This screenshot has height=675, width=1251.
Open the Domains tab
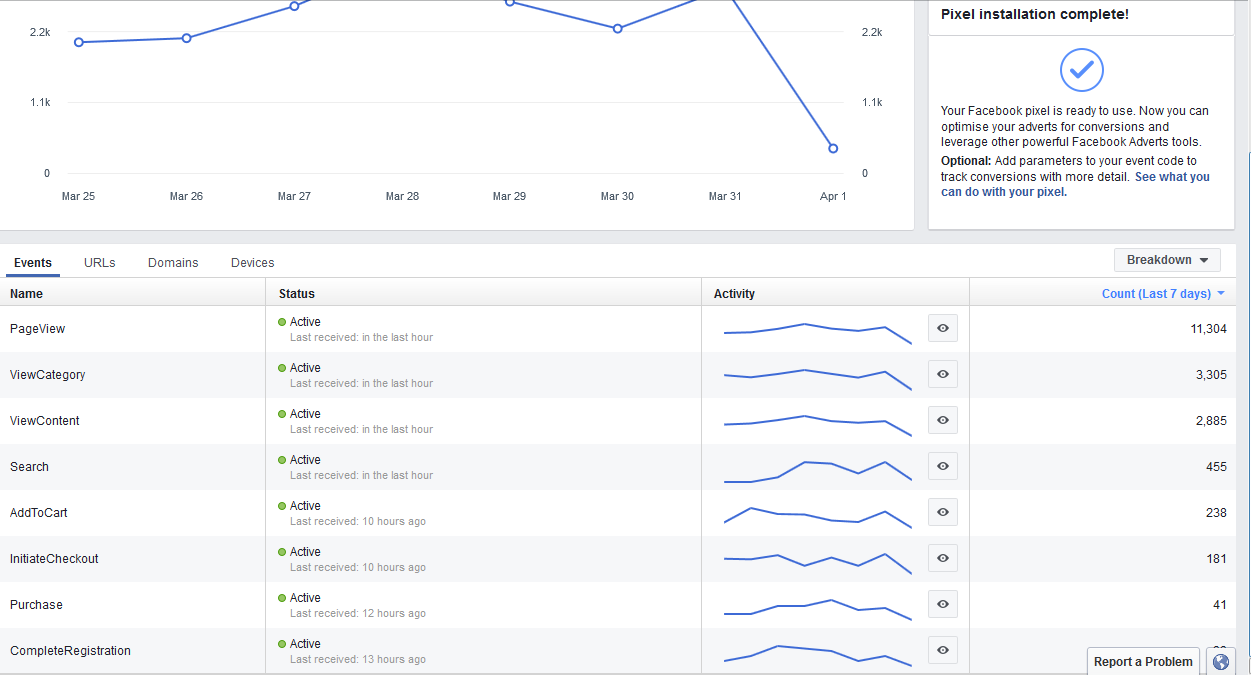pos(173,263)
